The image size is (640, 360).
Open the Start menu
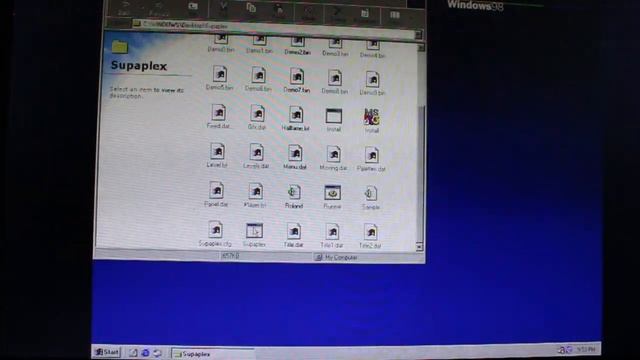pos(107,352)
